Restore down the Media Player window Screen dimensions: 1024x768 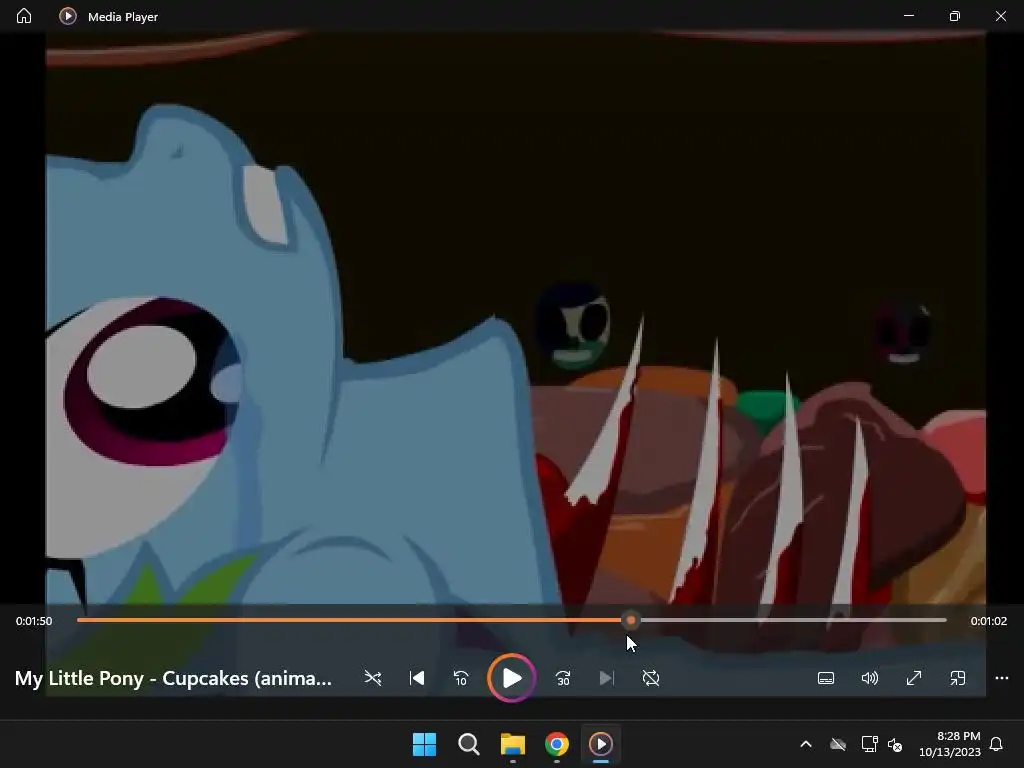955,16
